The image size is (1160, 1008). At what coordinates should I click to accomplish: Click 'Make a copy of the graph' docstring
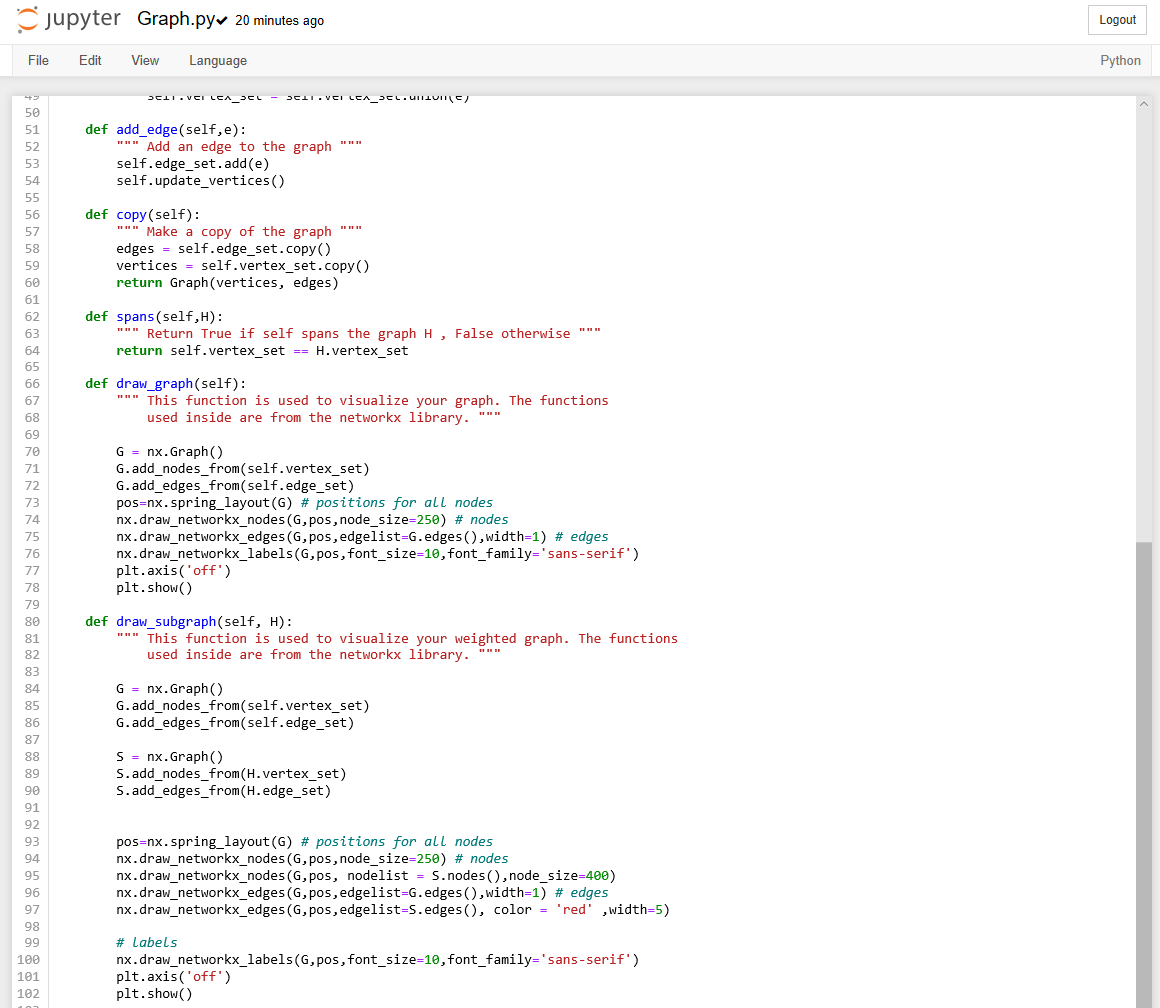click(x=239, y=231)
